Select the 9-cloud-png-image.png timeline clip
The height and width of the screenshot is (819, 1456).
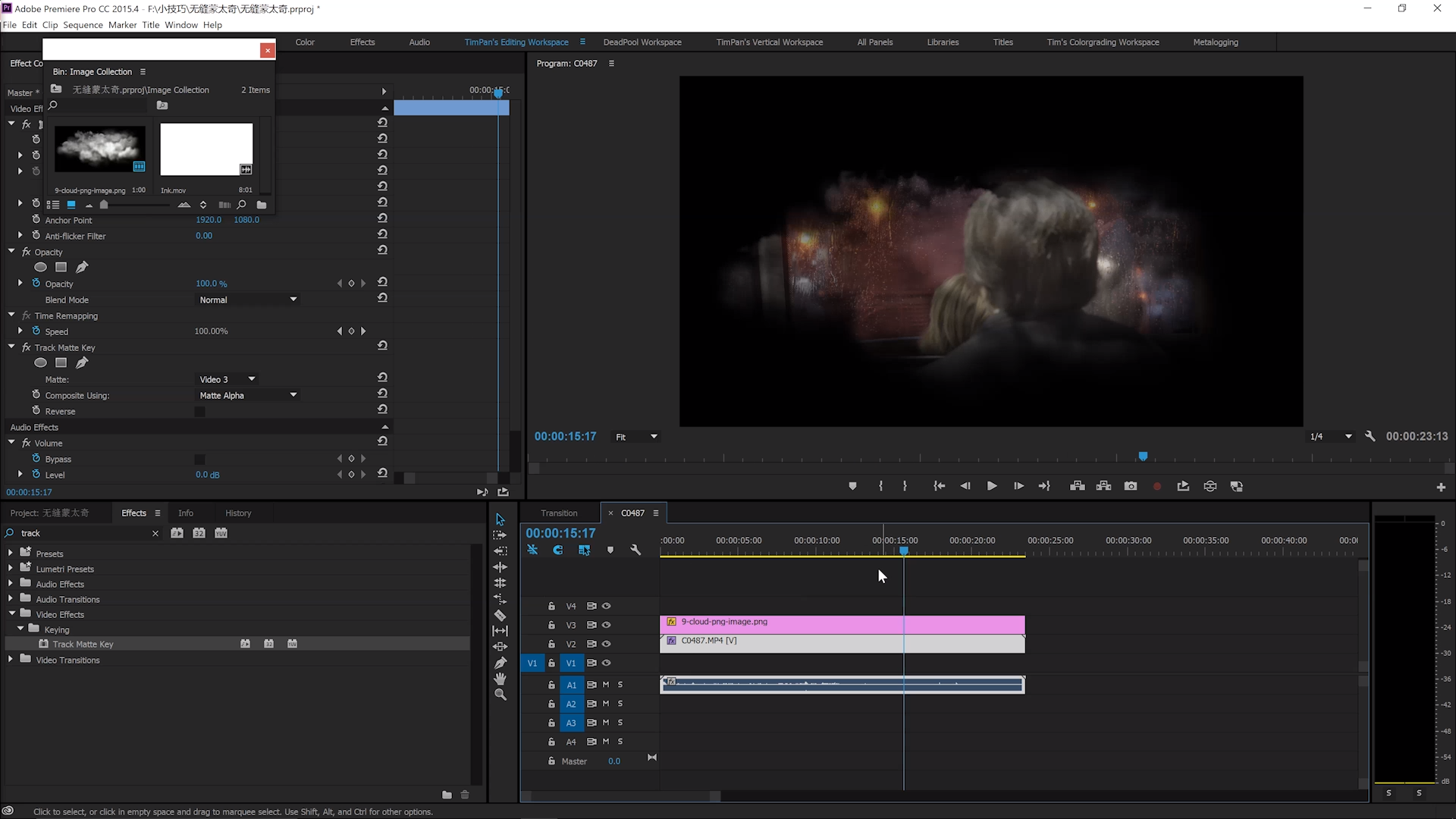coord(842,625)
